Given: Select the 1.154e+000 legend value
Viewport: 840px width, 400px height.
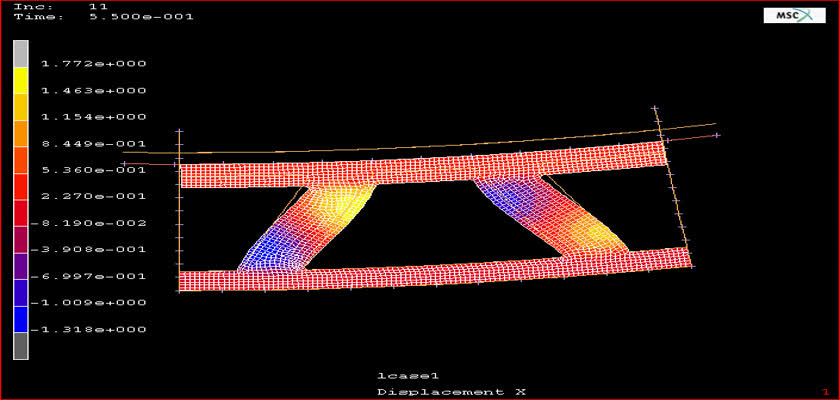Looking at the screenshot, I should tap(94, 117).
